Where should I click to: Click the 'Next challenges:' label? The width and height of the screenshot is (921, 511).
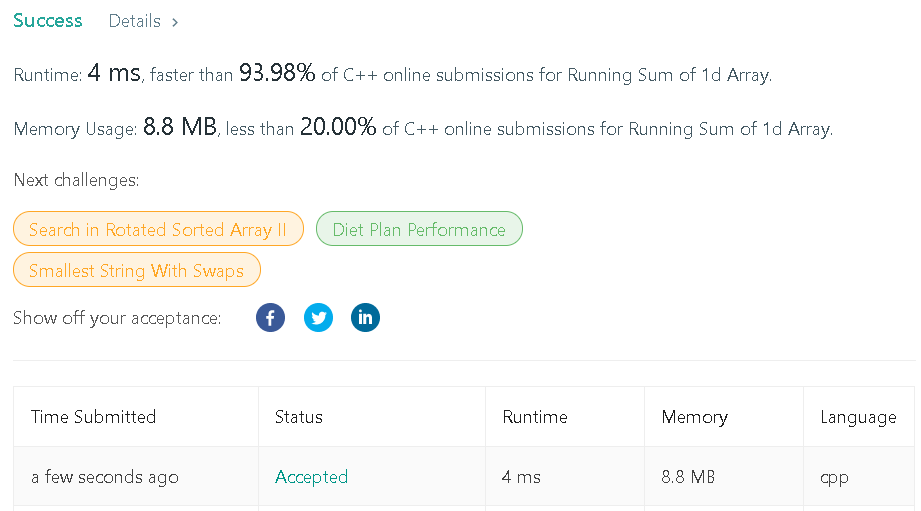tap(76, 180)
